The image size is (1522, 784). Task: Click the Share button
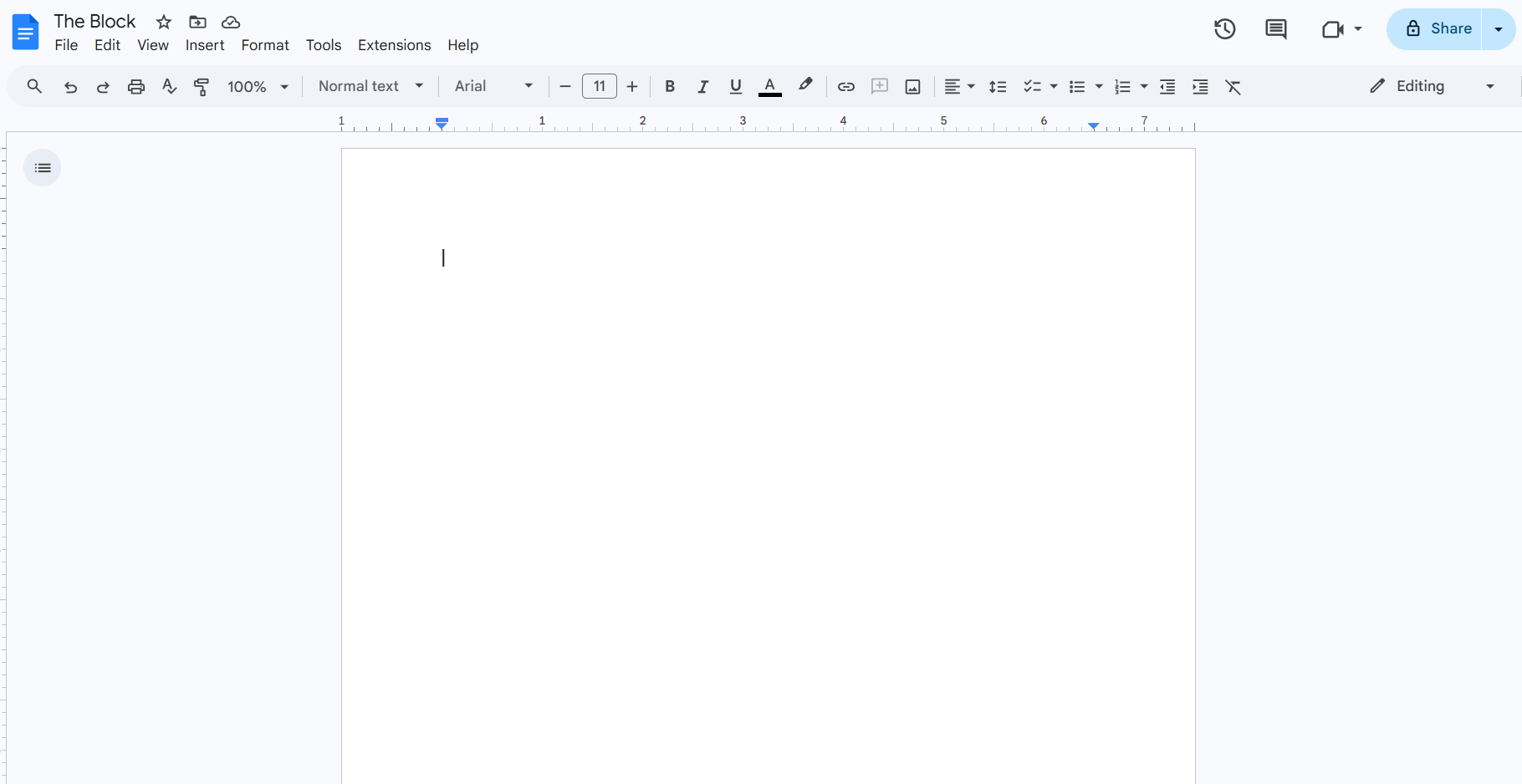(x=1435, y=29)
